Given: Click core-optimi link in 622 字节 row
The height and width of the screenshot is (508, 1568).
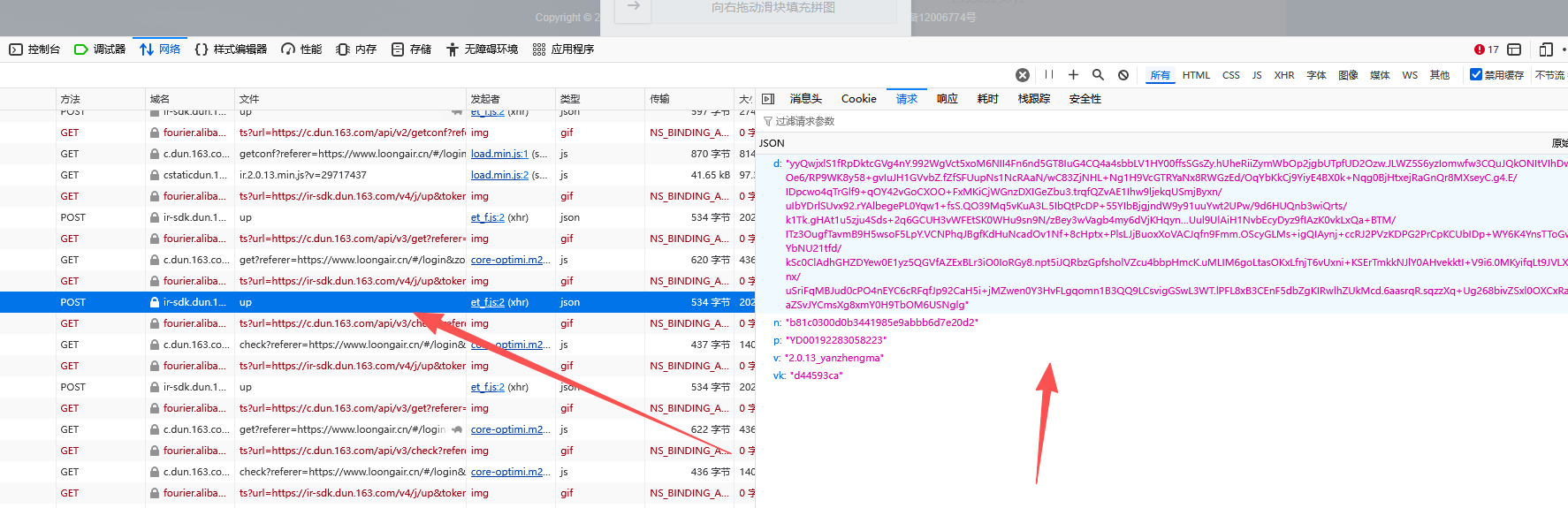Looking at the screenshot, I should pyautogui.click(x=511, y=429).
